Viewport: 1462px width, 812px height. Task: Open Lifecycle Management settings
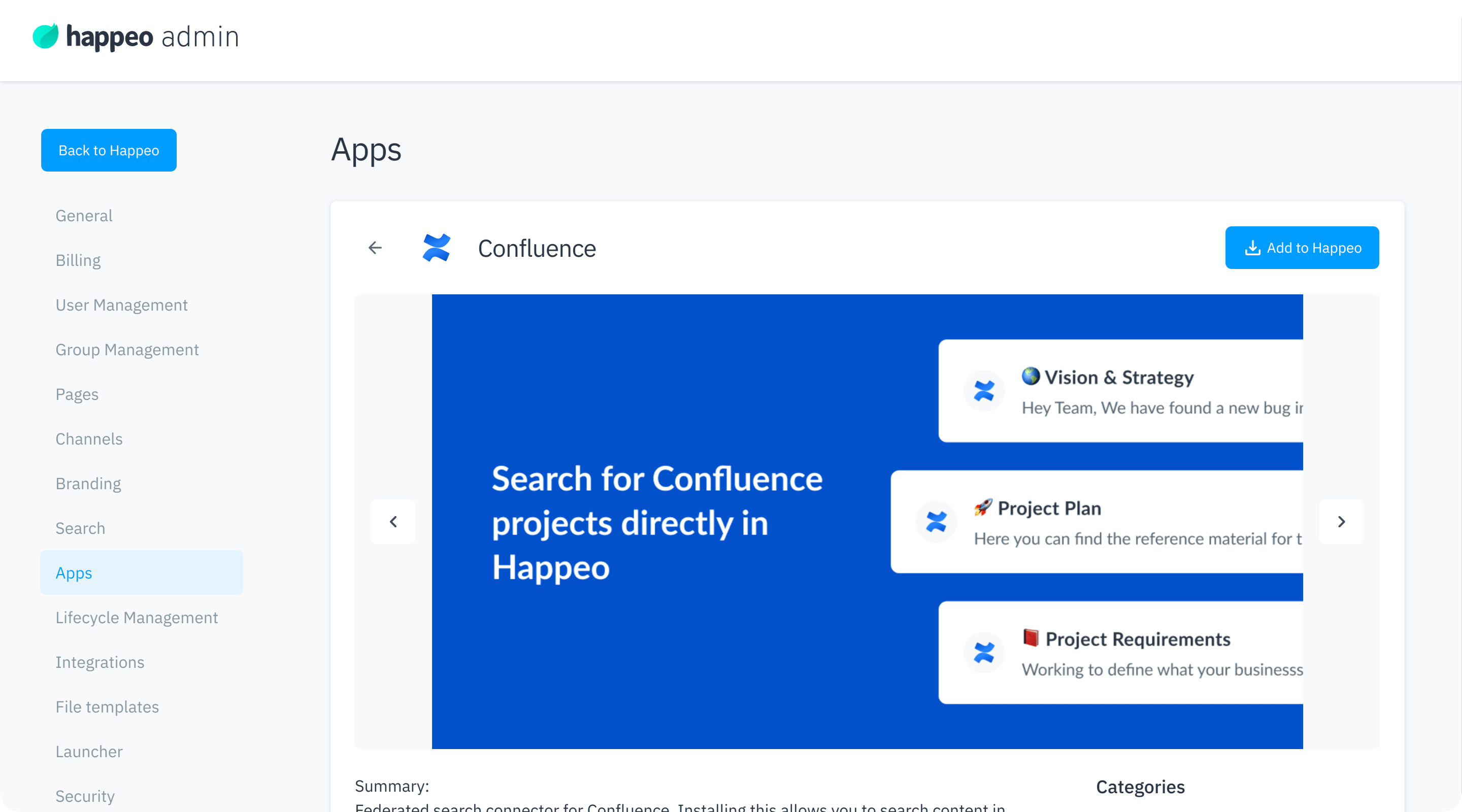pos(137,617)
